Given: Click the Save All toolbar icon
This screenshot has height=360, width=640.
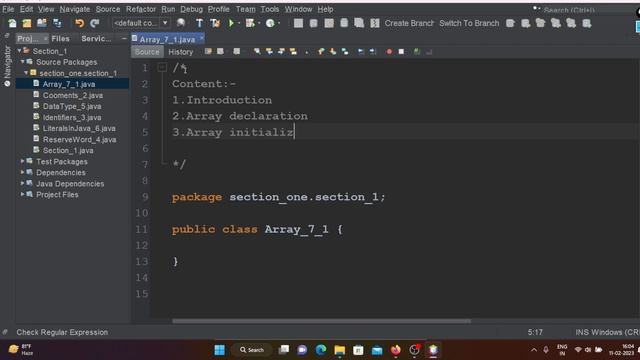Looking at the screenshot, I should tap(57, 23).
